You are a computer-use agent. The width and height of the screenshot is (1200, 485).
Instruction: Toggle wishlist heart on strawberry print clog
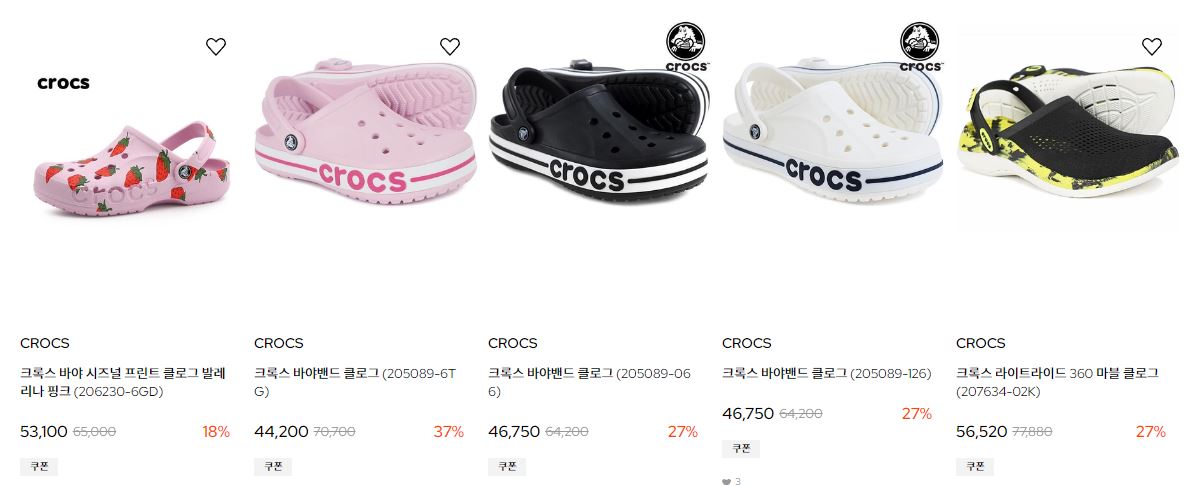point(216,46)
